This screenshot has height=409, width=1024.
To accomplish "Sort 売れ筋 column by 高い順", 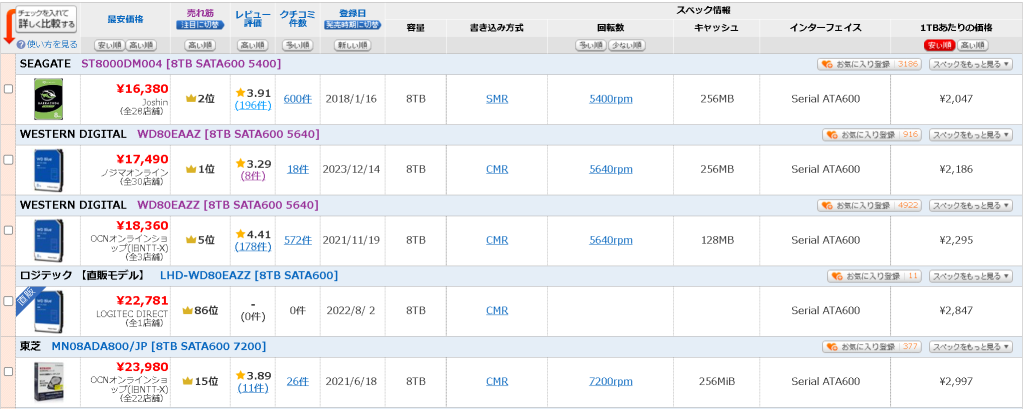I will pos(200,45).
